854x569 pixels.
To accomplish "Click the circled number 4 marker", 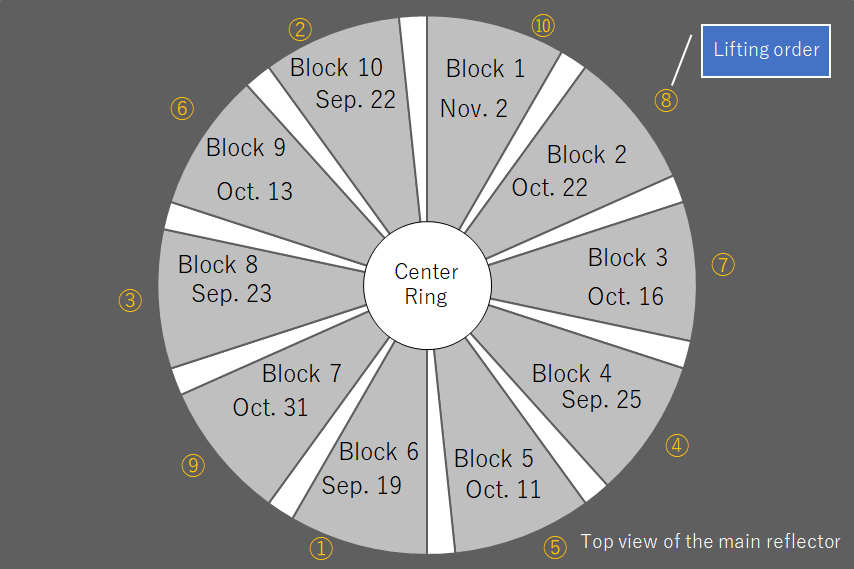I will (x=677, y=445).
